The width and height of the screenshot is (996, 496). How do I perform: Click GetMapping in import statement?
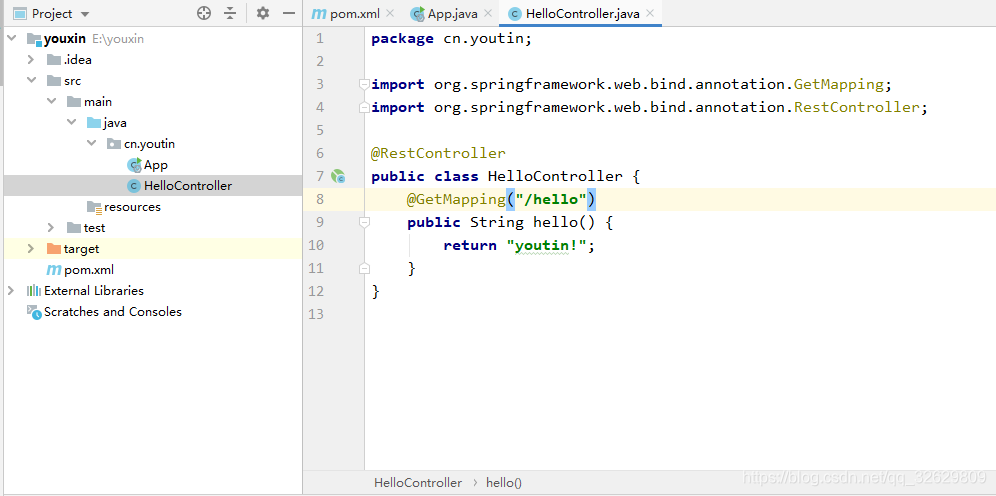click(x=838, y=84)
